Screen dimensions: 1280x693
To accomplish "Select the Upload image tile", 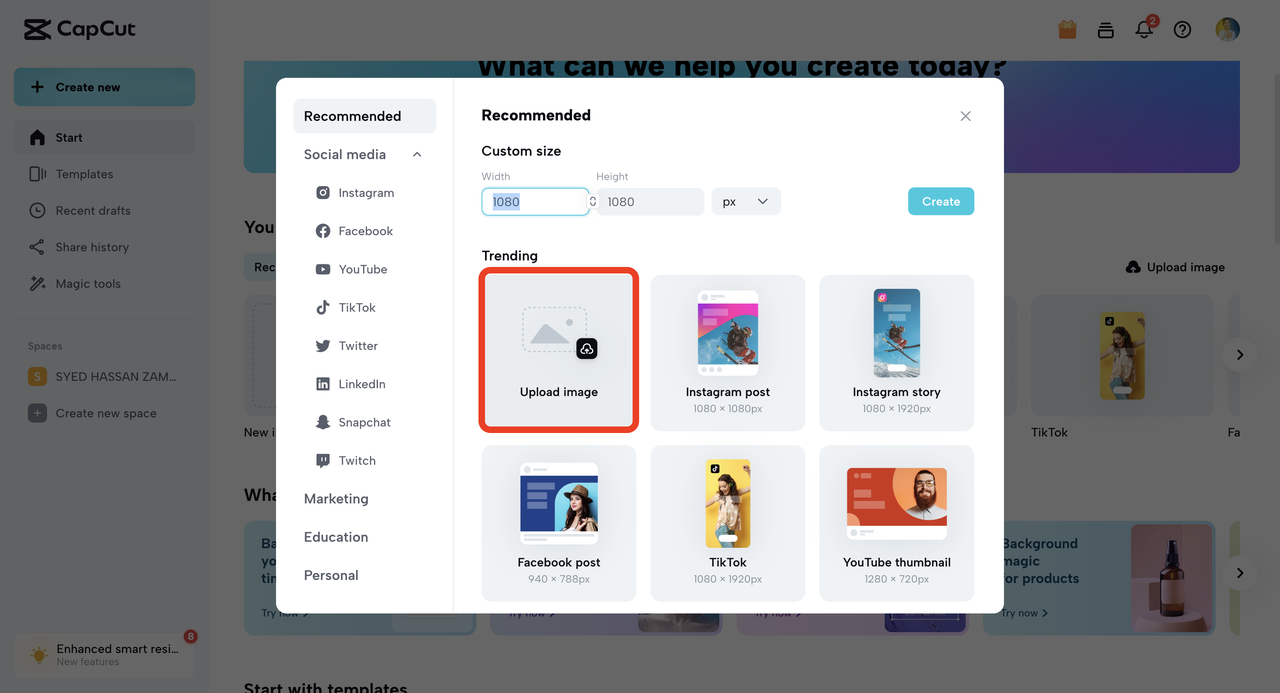I will pos(559,350).
